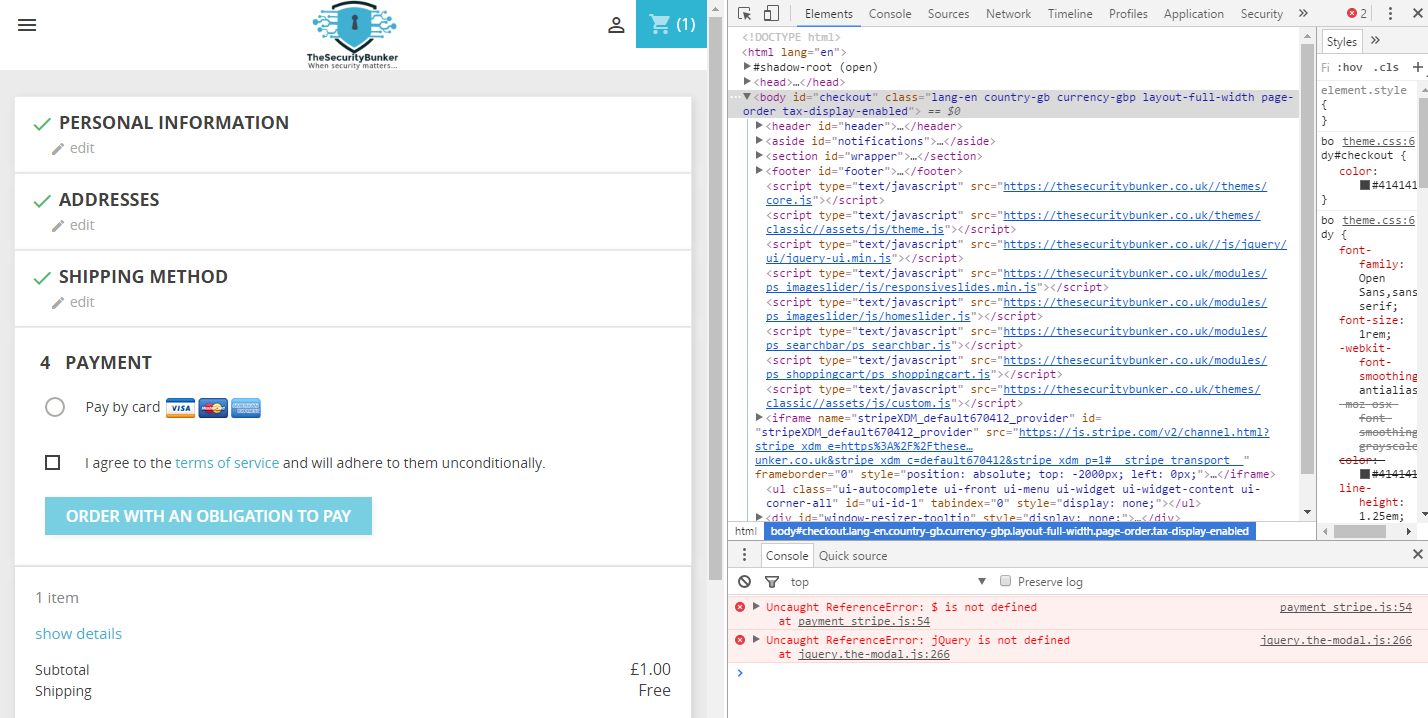Click the red error count badge in DevTools
Viewport: 1428px width, 718px height.
point(1357,13)
